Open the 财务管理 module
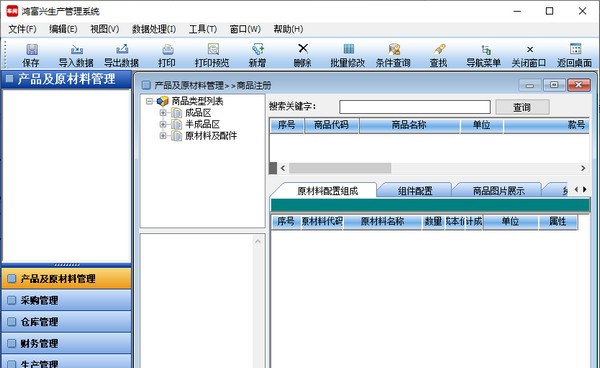The width and height of the screenshot is (600, 368). (x=67, y=343)
